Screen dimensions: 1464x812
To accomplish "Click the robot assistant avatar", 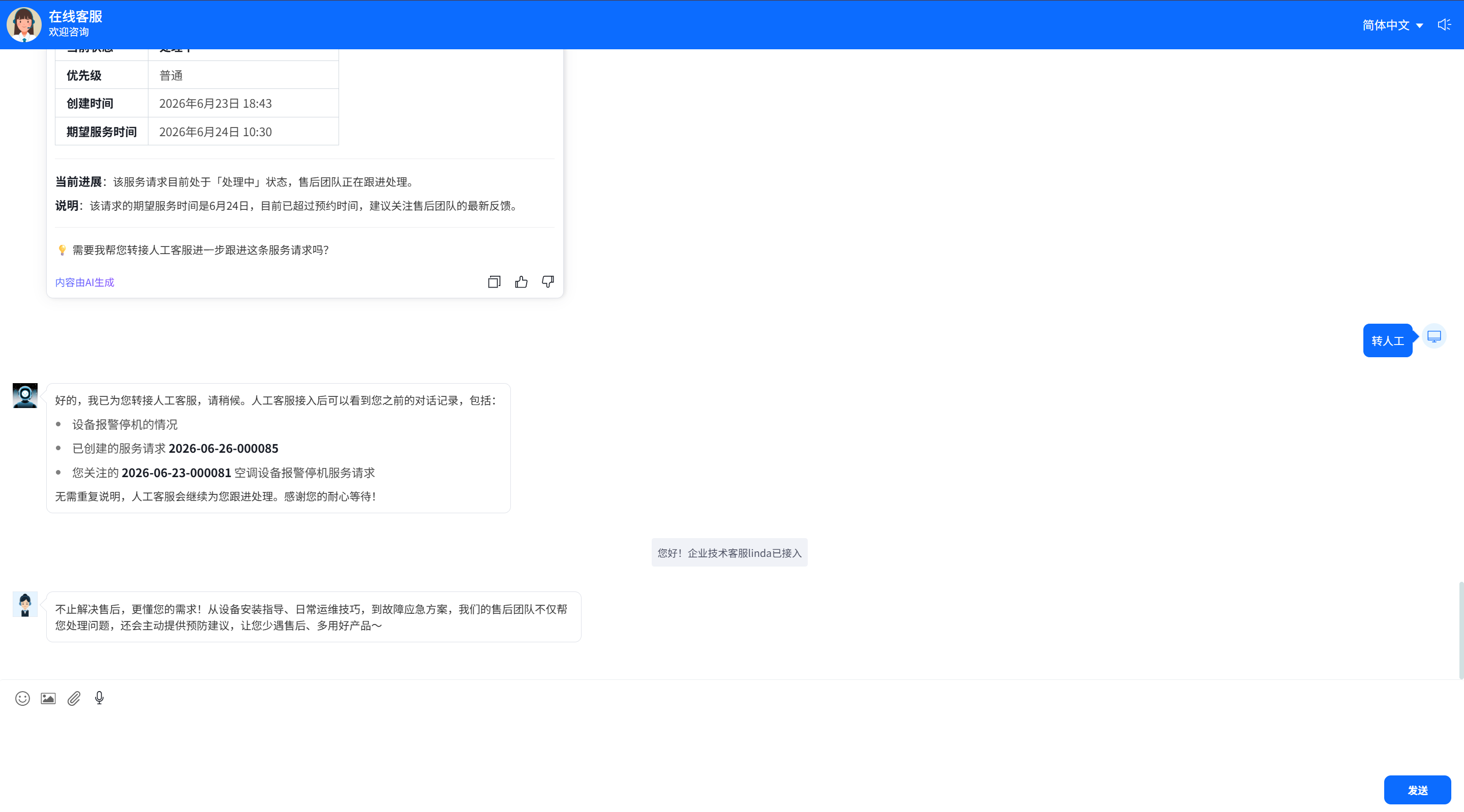I will click(25, 395).
